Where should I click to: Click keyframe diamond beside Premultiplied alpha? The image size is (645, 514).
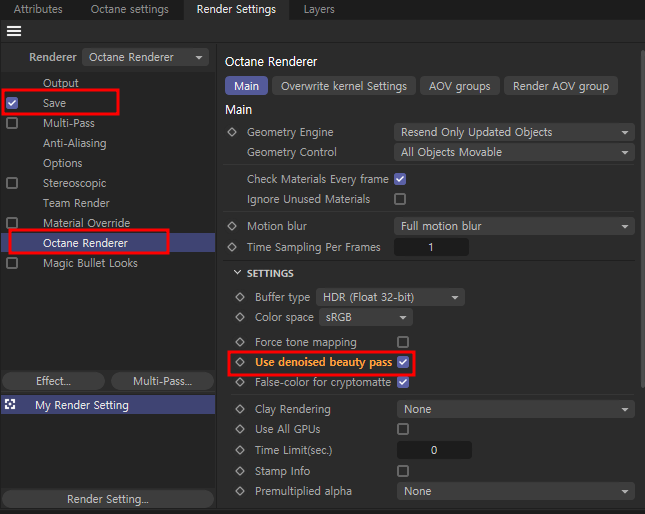(240, 491)
